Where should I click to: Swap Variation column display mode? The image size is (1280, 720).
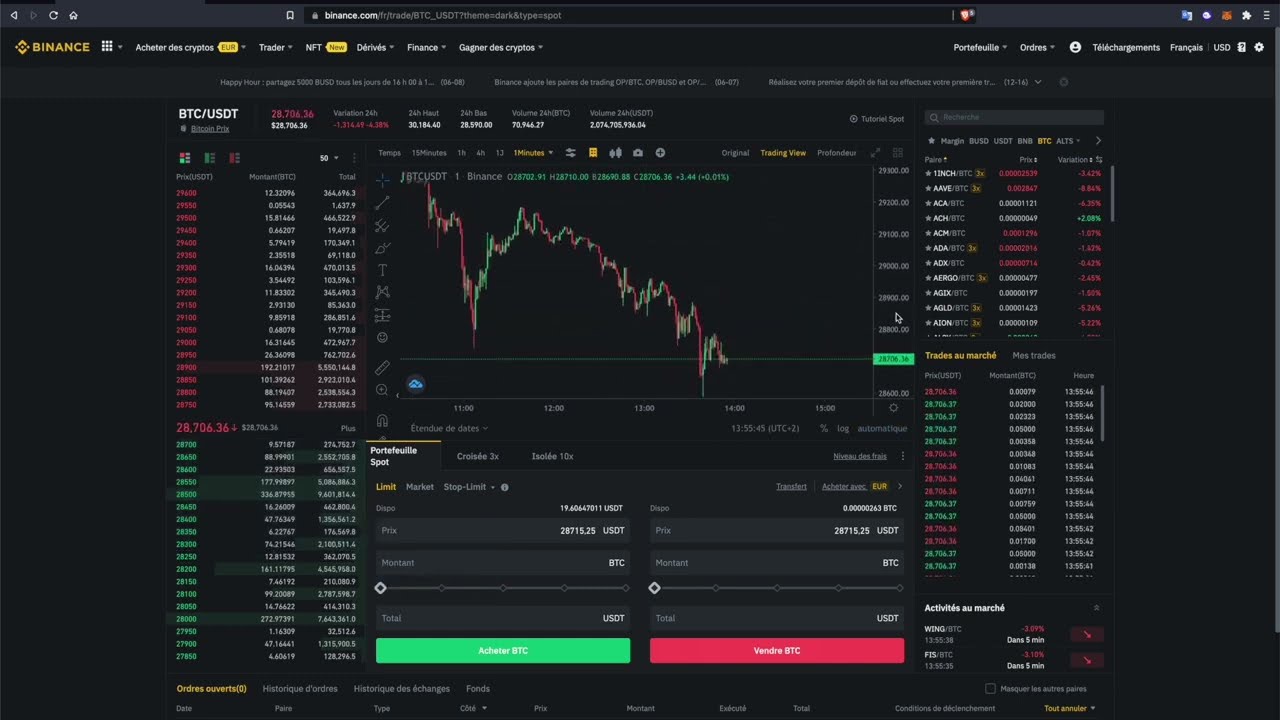click(1099, 160)
